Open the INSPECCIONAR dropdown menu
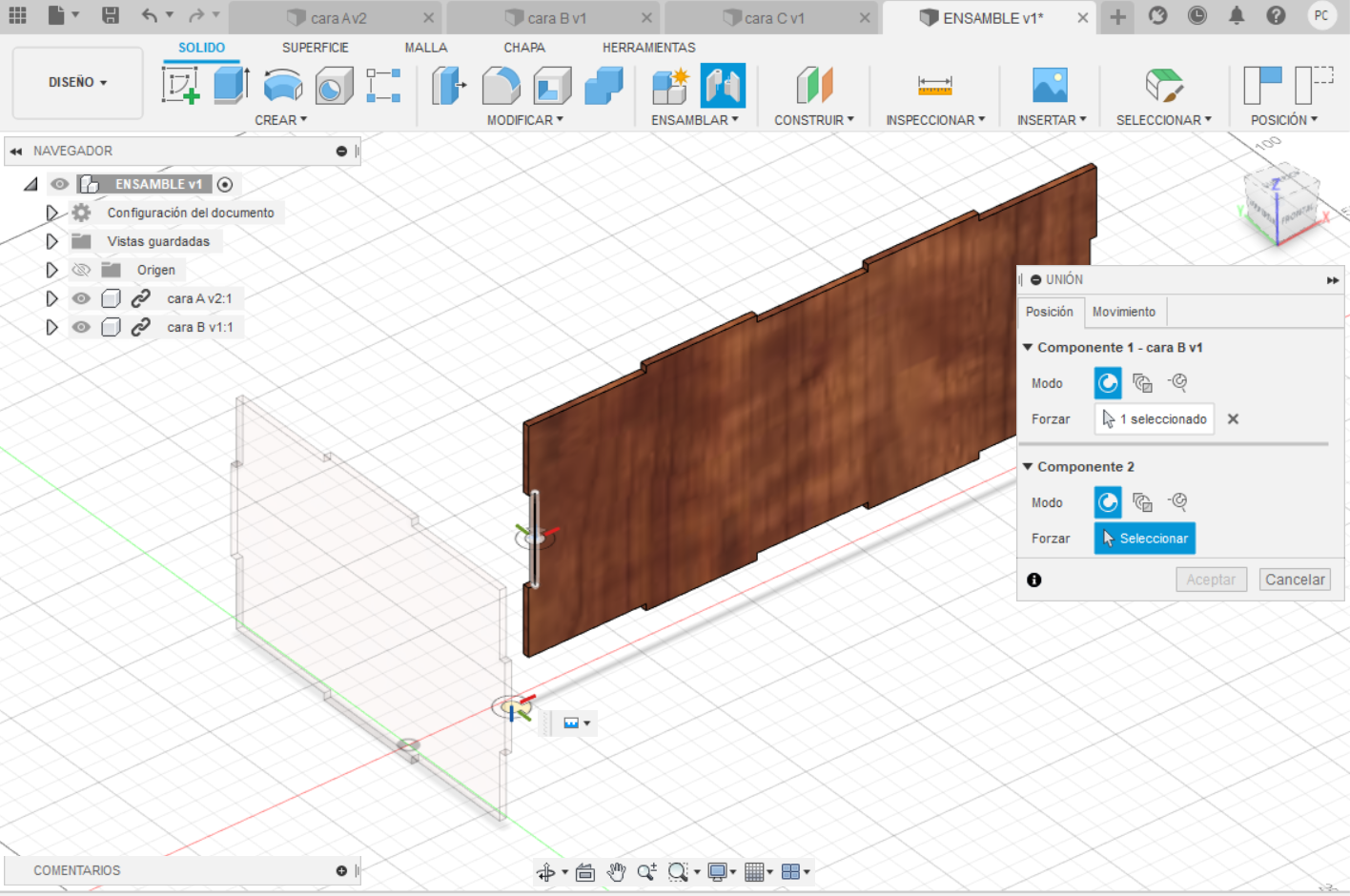 pos(935,120)
